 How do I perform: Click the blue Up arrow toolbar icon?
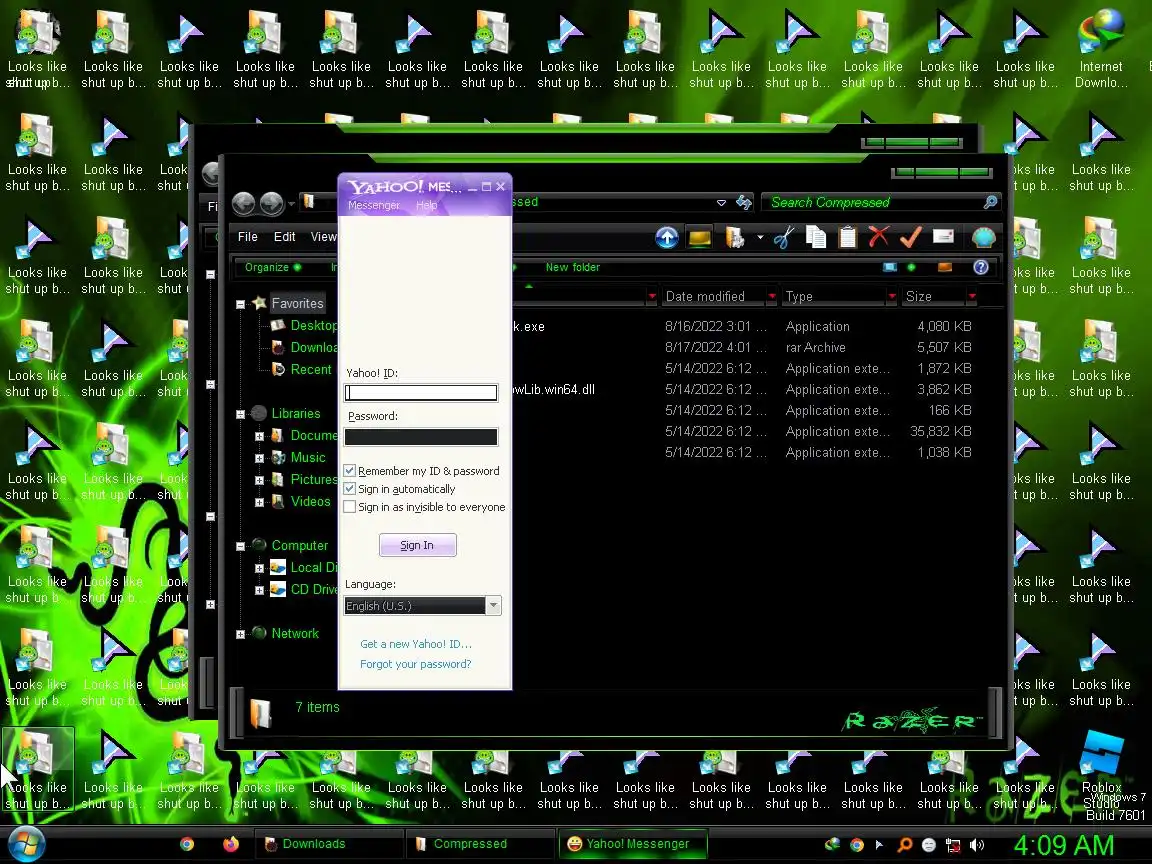coord(666,237)
